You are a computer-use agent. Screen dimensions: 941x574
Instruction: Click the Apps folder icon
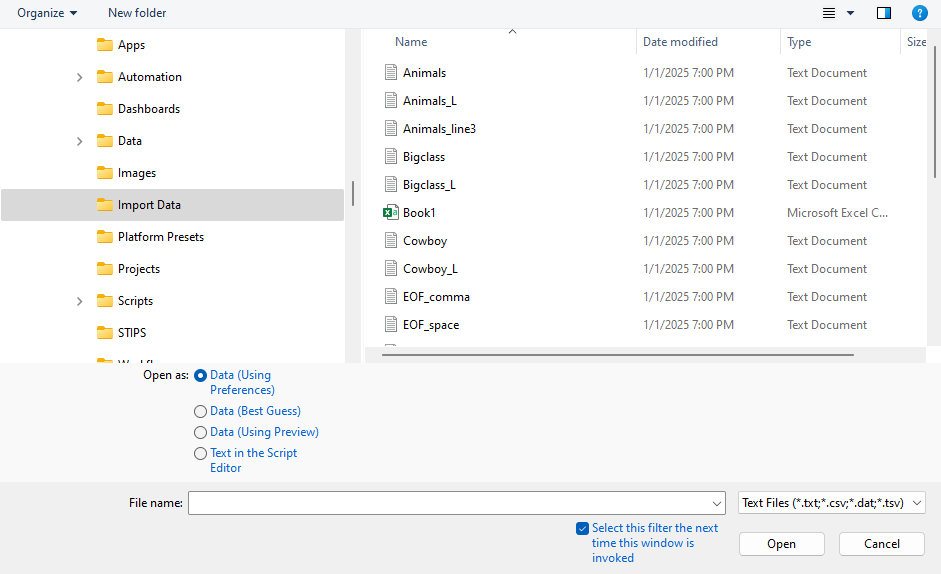coord(104,45)
